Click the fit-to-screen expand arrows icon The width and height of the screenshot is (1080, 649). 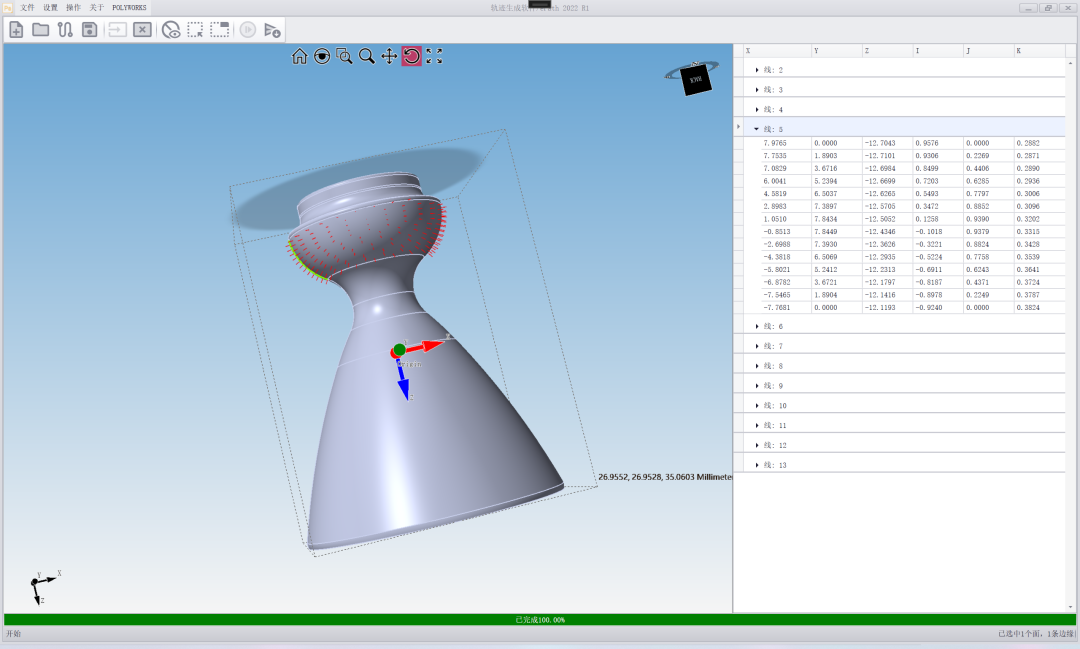[x=434, y=57]
